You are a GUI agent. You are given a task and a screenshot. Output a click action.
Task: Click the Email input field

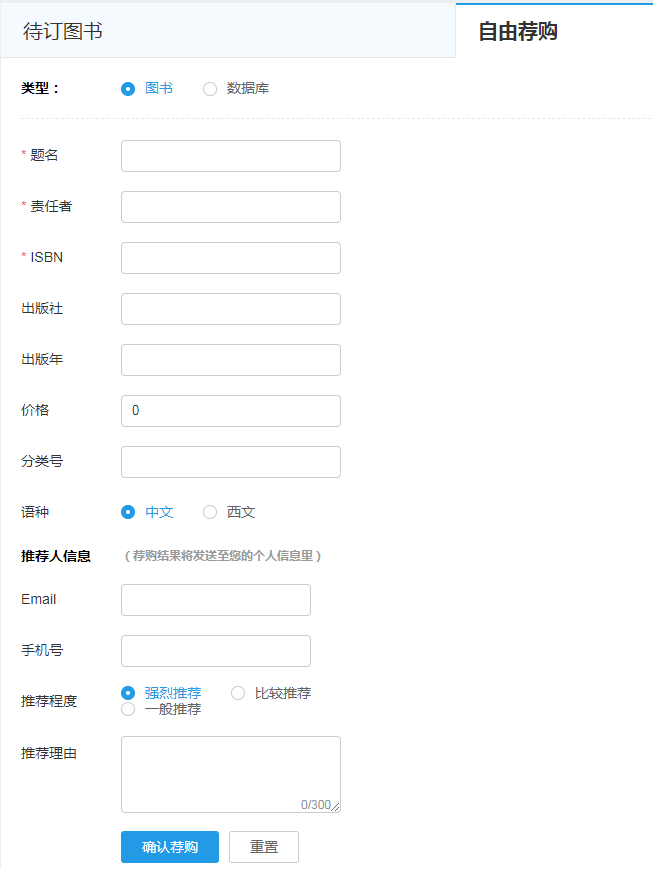click(x=215, y=599)
